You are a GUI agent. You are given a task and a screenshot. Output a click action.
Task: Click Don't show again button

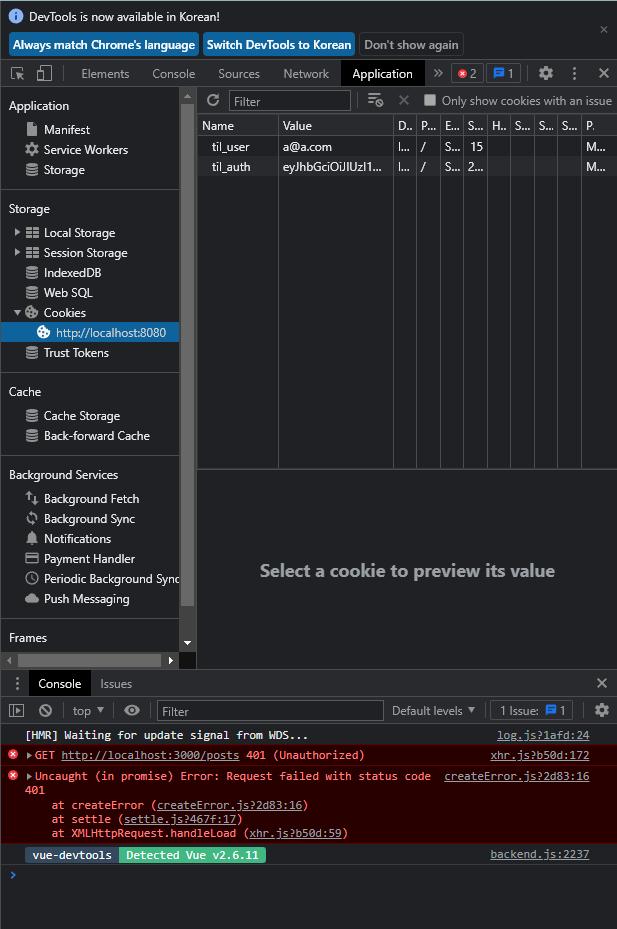(411, 45)
